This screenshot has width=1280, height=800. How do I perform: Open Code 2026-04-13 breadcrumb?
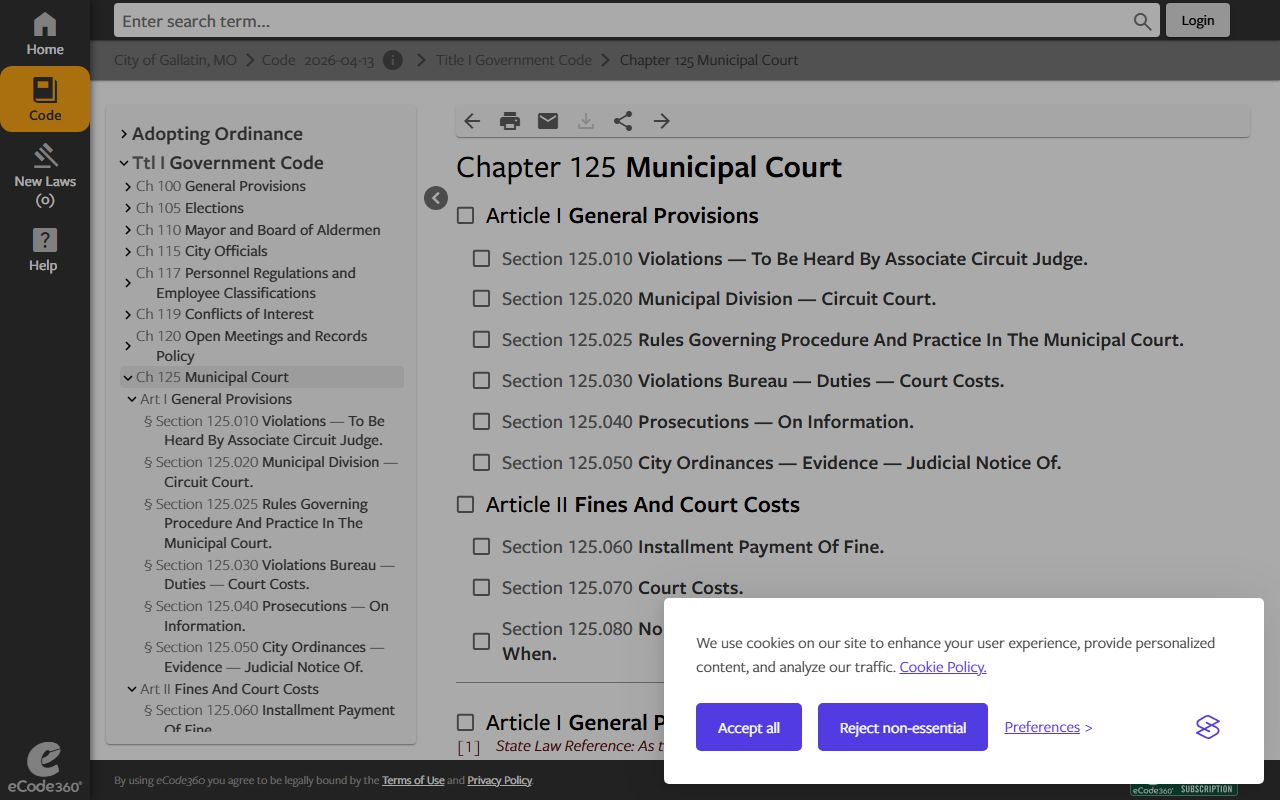point(318,60)
